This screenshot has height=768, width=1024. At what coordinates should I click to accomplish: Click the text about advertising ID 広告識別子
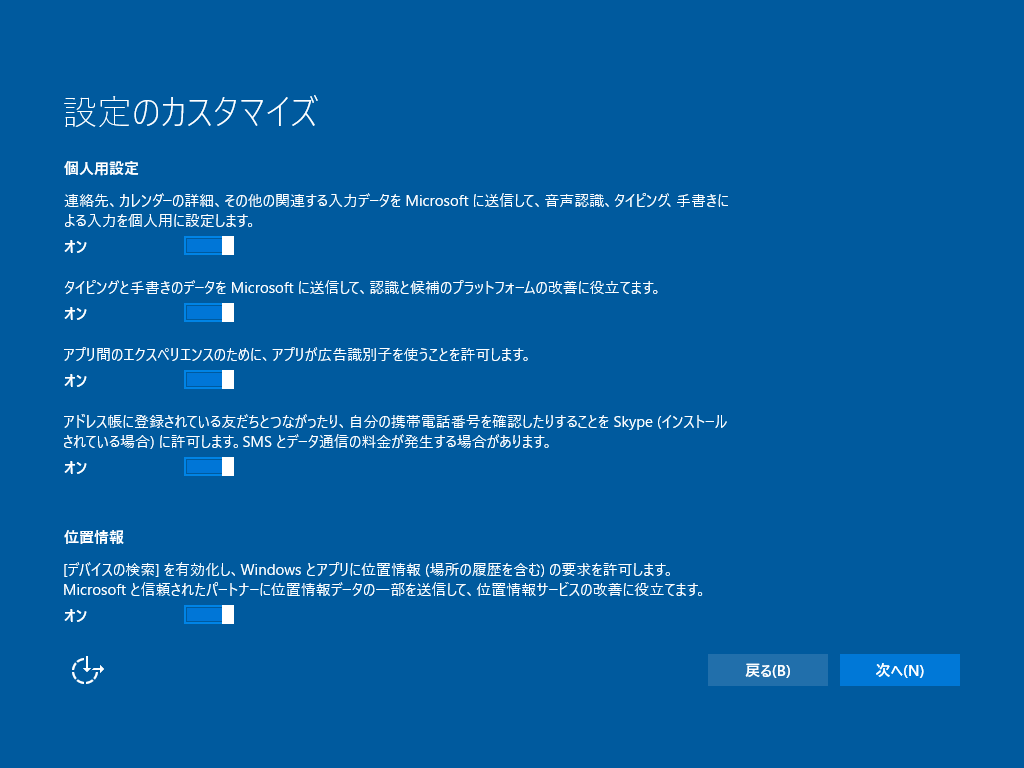pos(296,355)
